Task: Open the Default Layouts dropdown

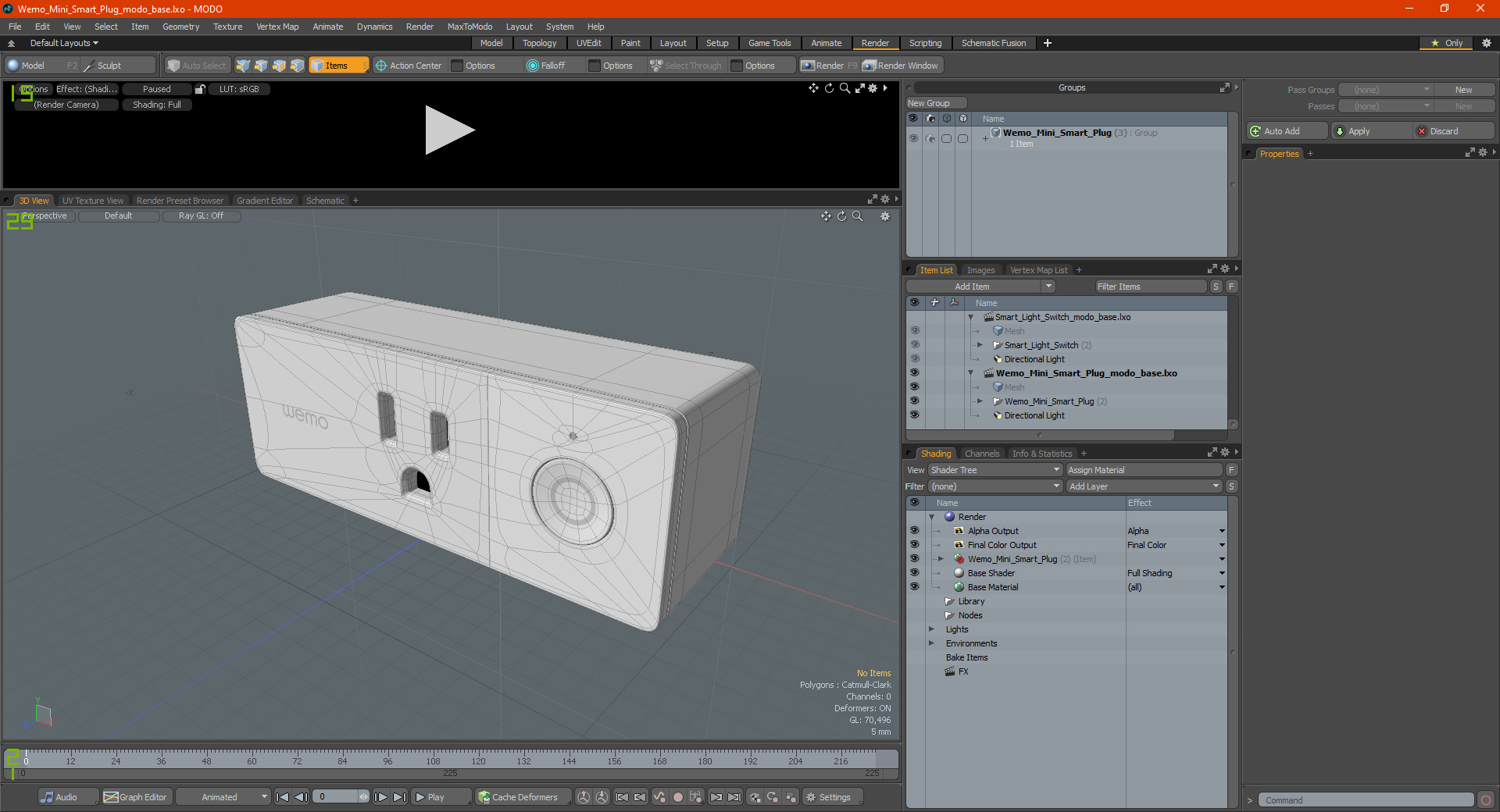Action: click(x=64, y=43)
